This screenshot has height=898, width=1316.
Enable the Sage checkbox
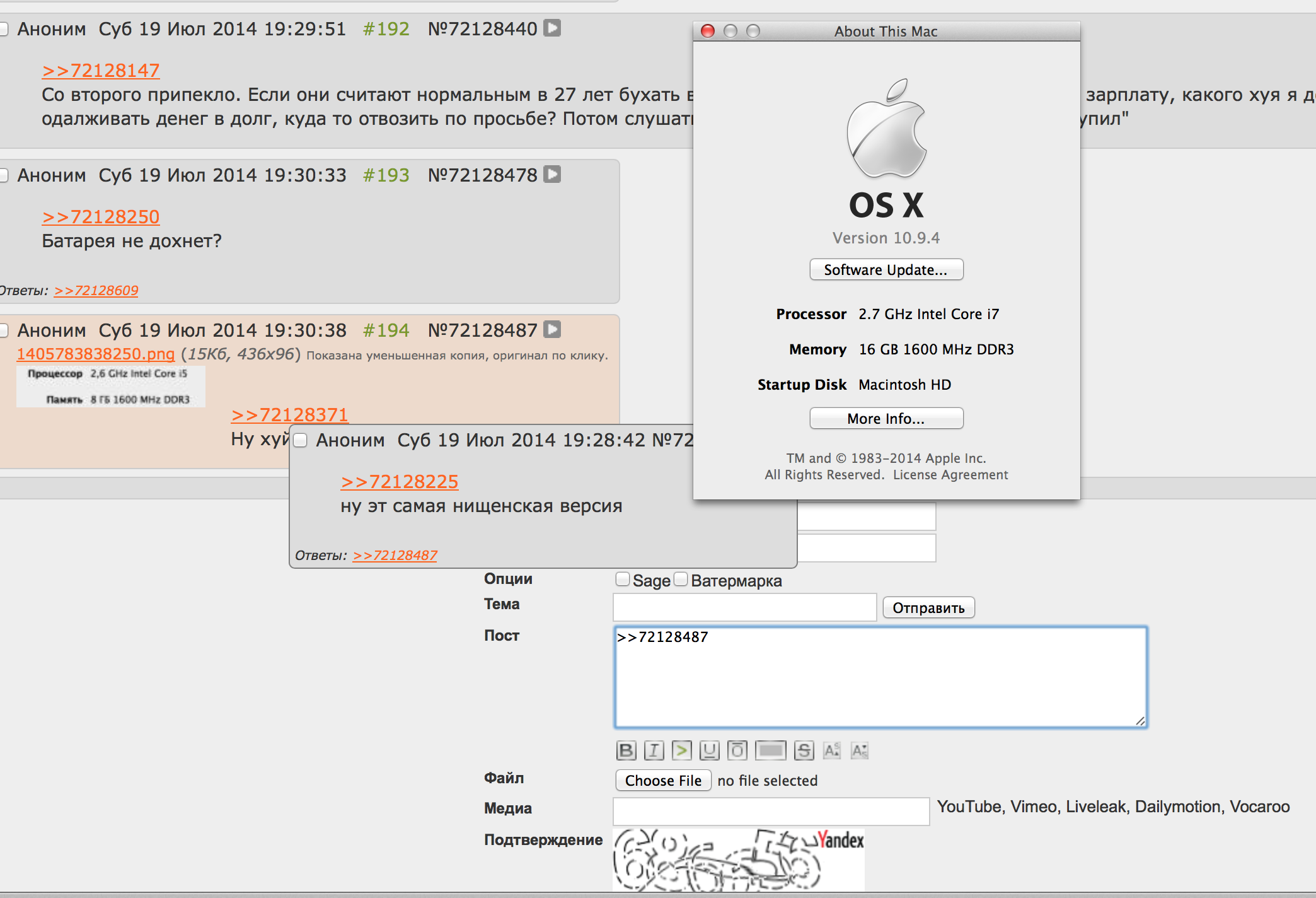tap(623, 580)
